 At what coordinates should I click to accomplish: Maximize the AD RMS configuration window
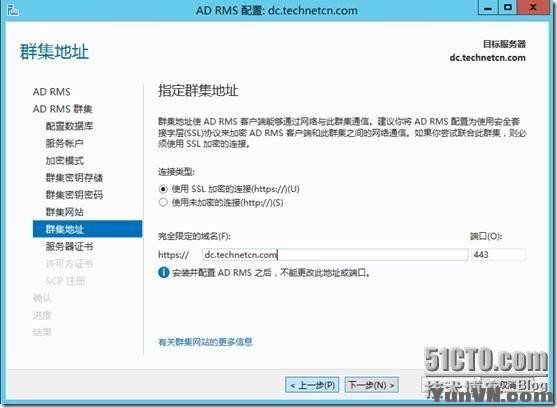pyautogui.click(x=508, y=8)
